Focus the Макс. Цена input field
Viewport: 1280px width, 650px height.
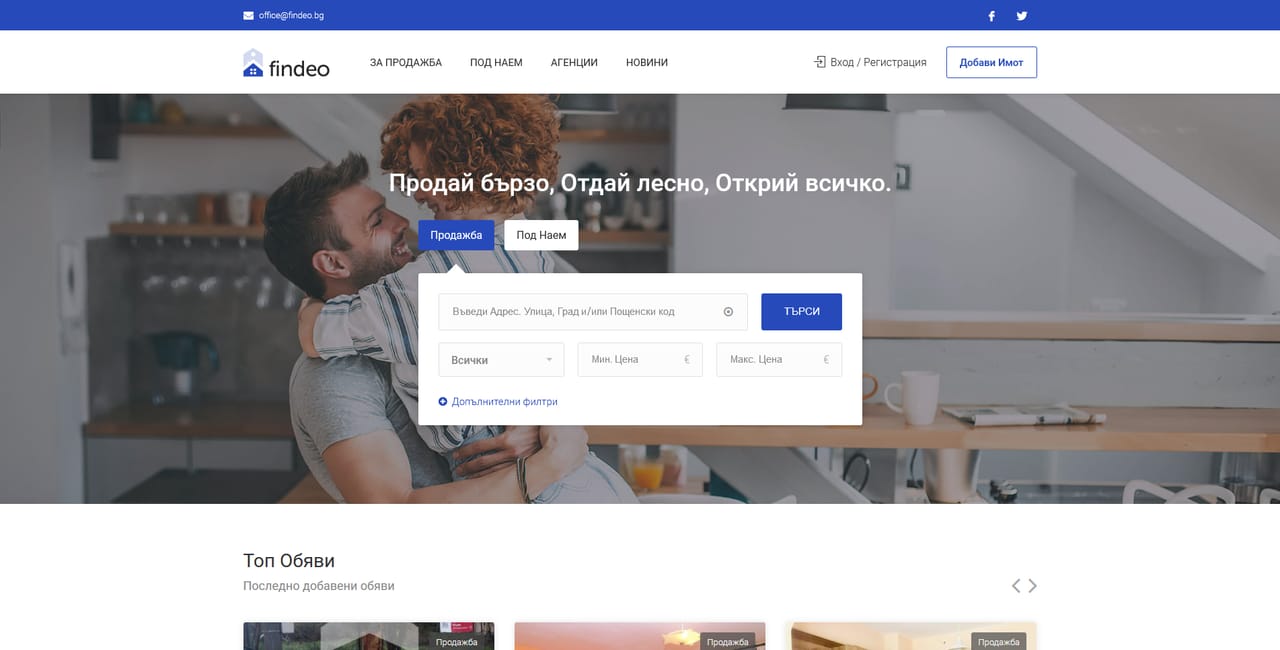tap(779, 360)
